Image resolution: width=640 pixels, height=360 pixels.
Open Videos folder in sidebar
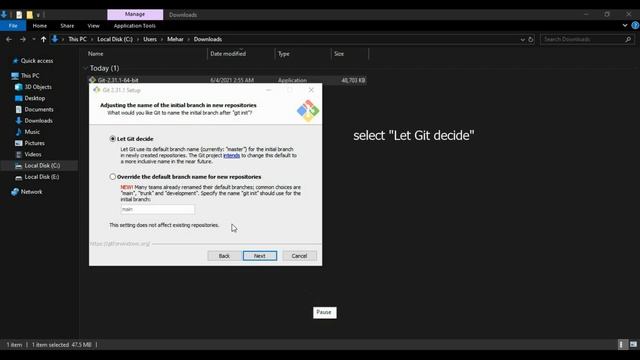pyautogui.click(x=33, y=154)
